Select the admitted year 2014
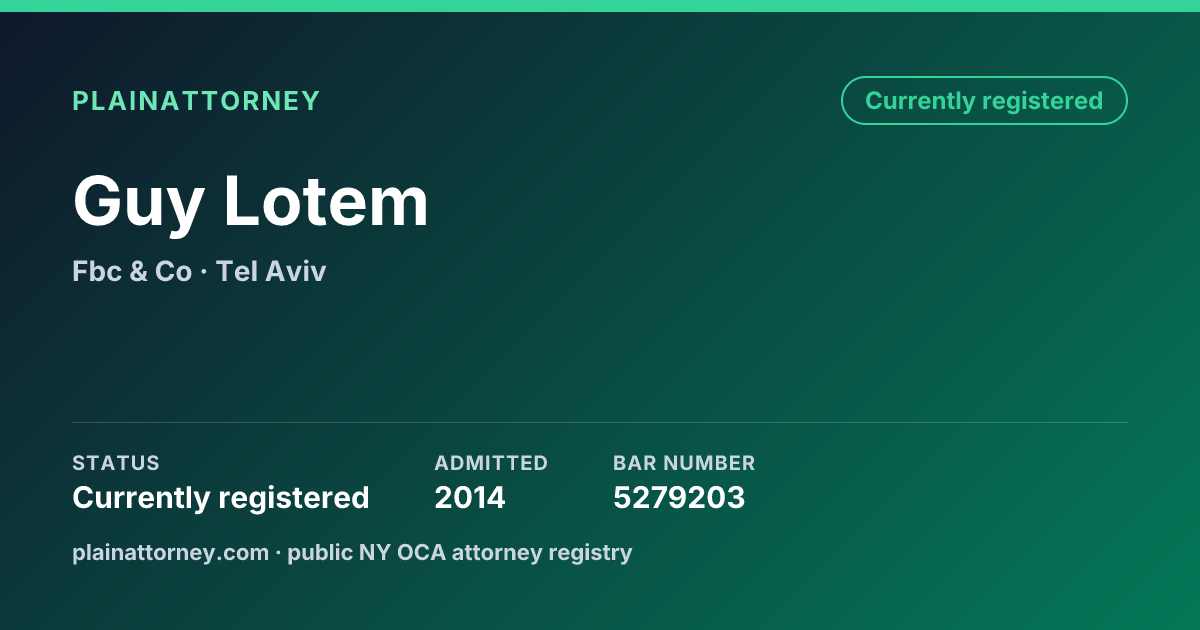 (470, 498)
